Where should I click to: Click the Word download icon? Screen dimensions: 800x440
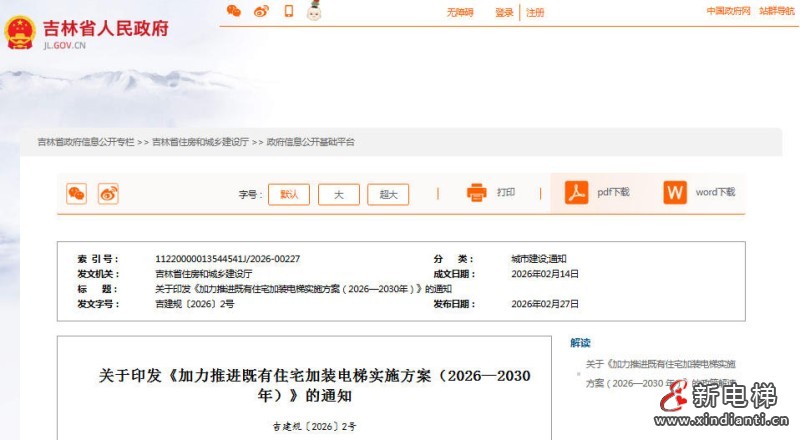pos(675,192)
